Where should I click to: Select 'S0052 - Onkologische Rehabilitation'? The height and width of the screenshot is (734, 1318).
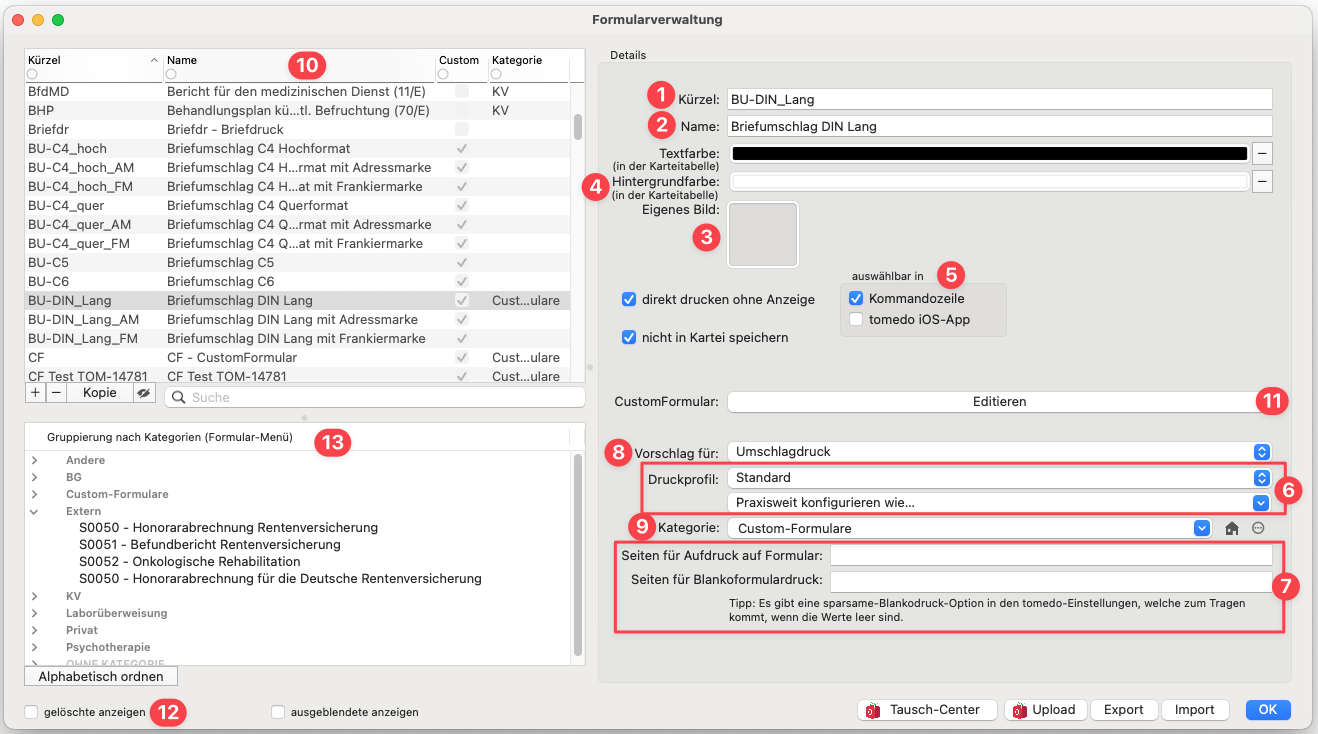tap(189, 561)
